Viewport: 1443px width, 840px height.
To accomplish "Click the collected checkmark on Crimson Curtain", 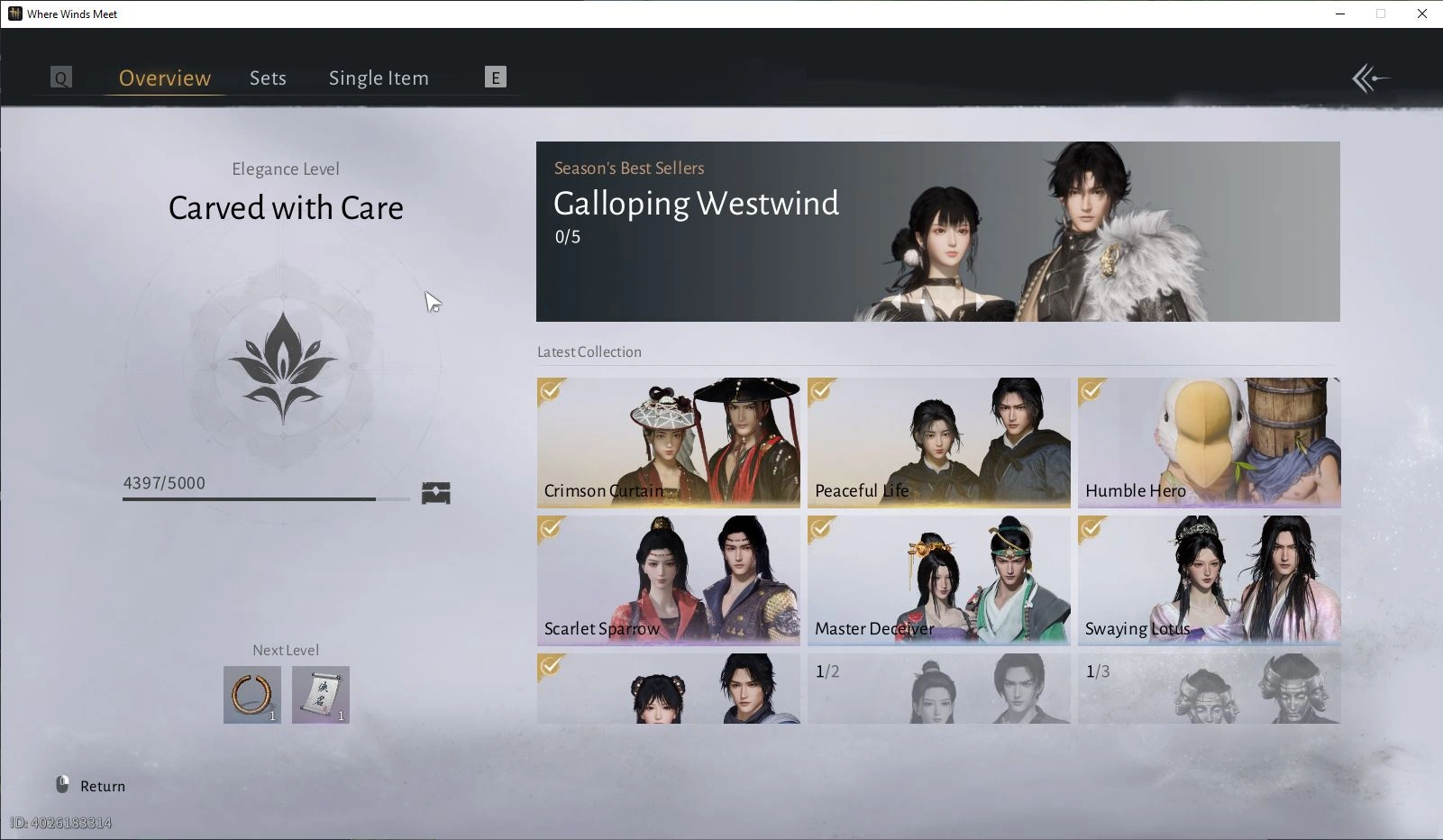I will [x=551, y=391].
